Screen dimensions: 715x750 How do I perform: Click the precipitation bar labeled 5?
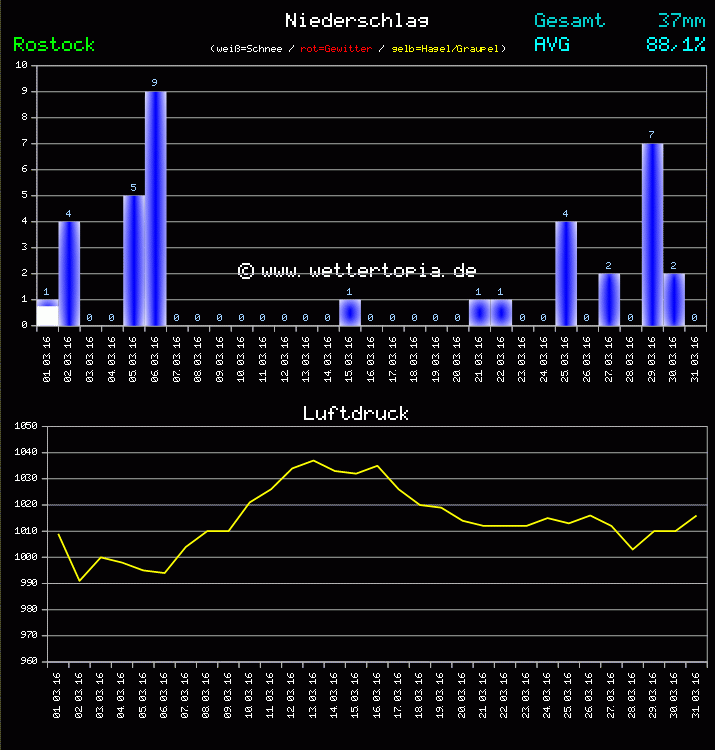point(133,260)
